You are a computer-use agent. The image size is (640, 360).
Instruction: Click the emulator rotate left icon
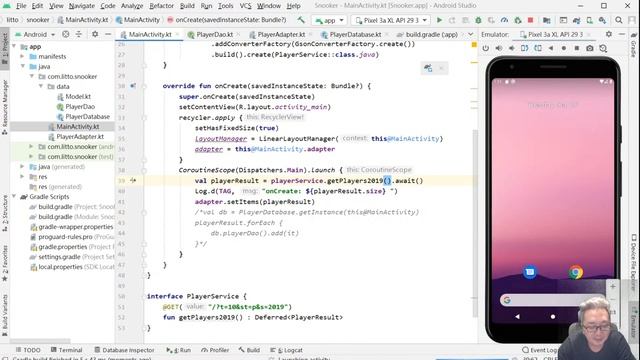point(524,48)
